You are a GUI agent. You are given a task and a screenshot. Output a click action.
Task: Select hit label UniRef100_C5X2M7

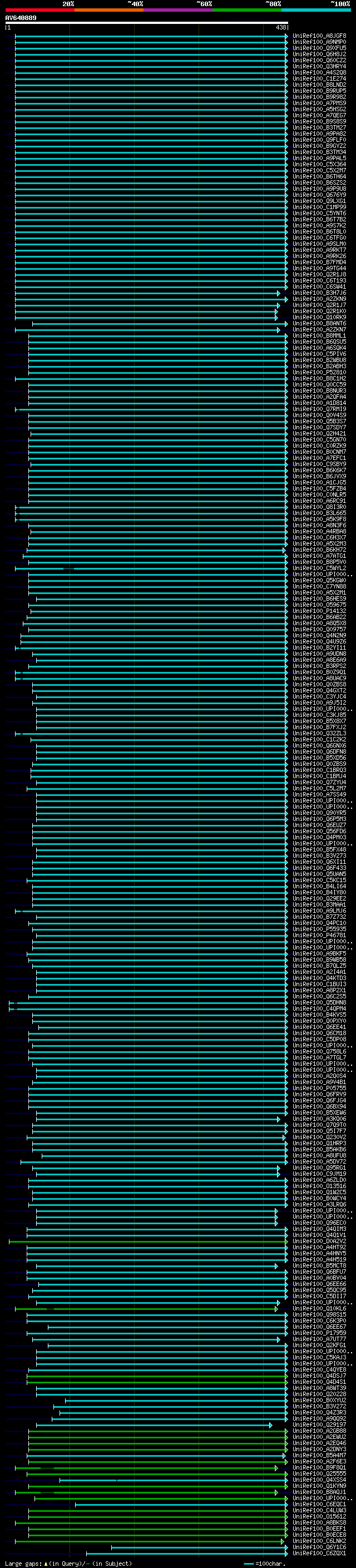pos(319,170)
